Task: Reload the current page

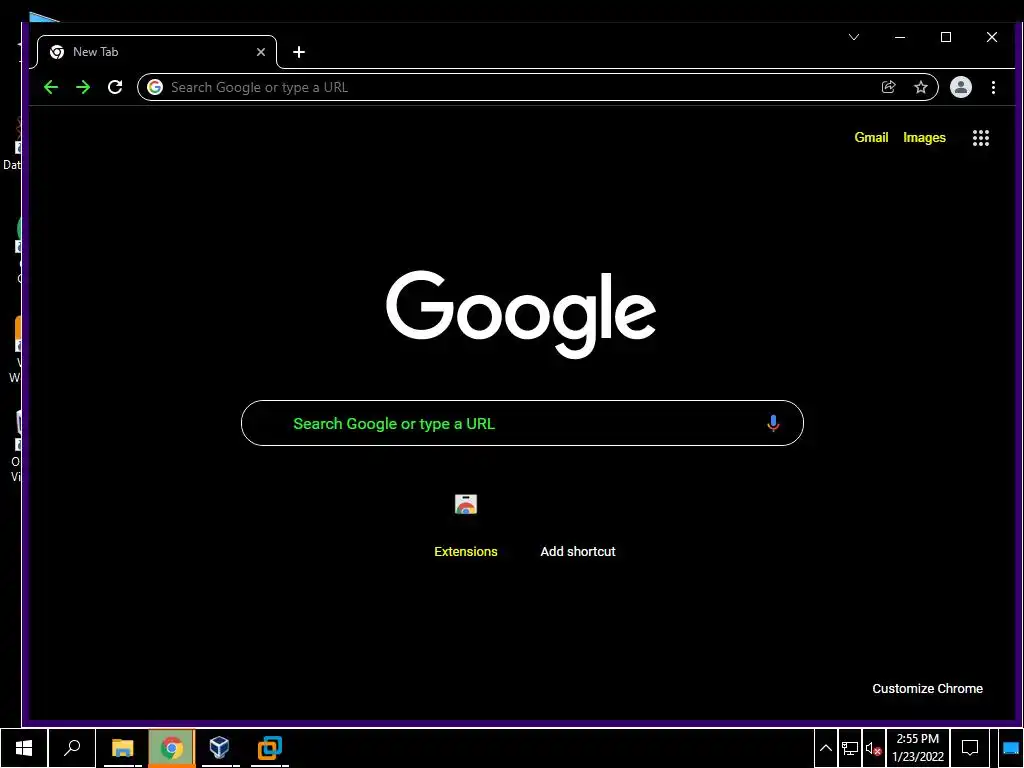Action: pyautogui.click(x=115, y=88)
